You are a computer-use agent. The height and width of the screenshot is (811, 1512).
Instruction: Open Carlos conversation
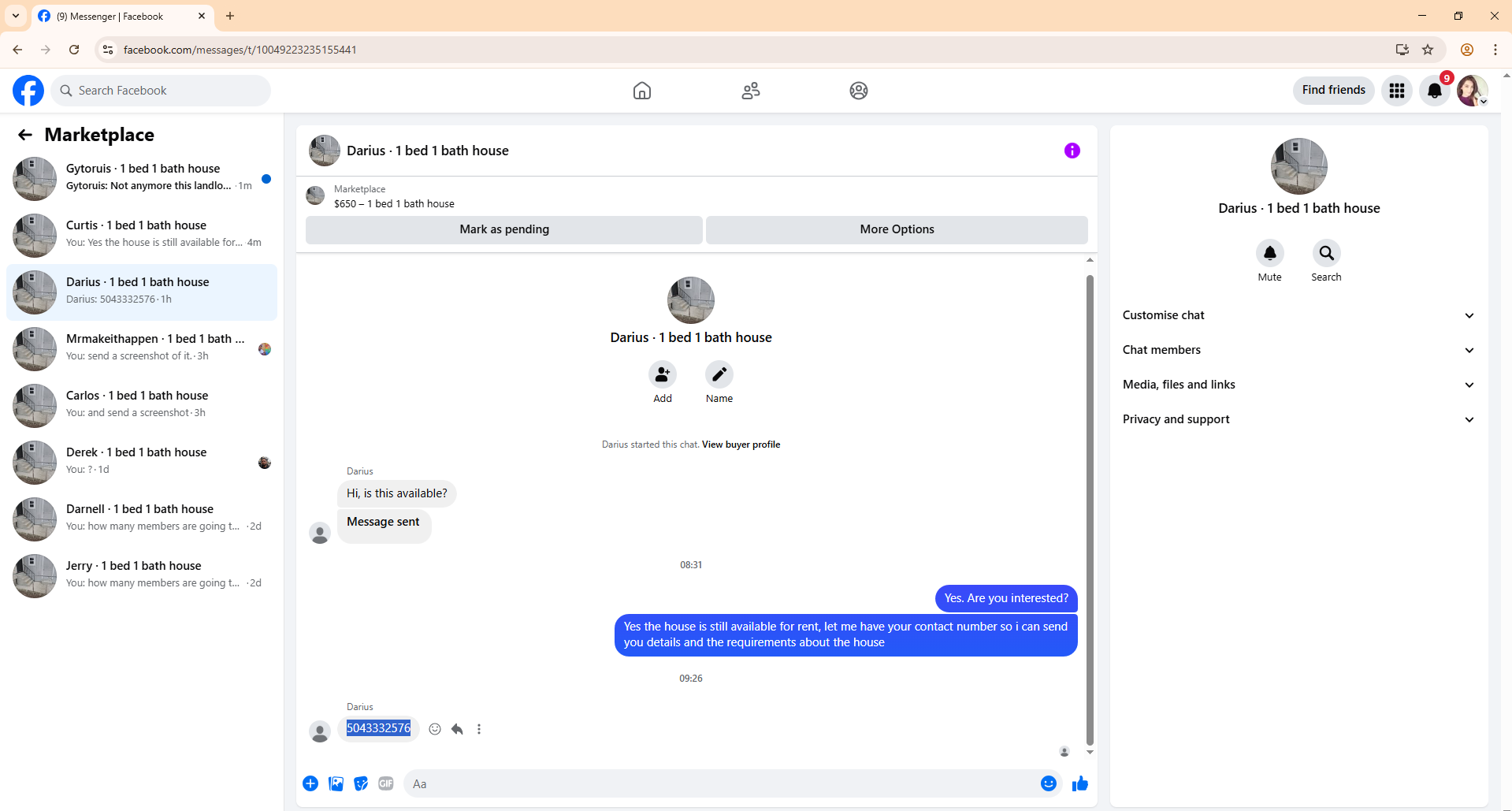click(x=142, y=405)
